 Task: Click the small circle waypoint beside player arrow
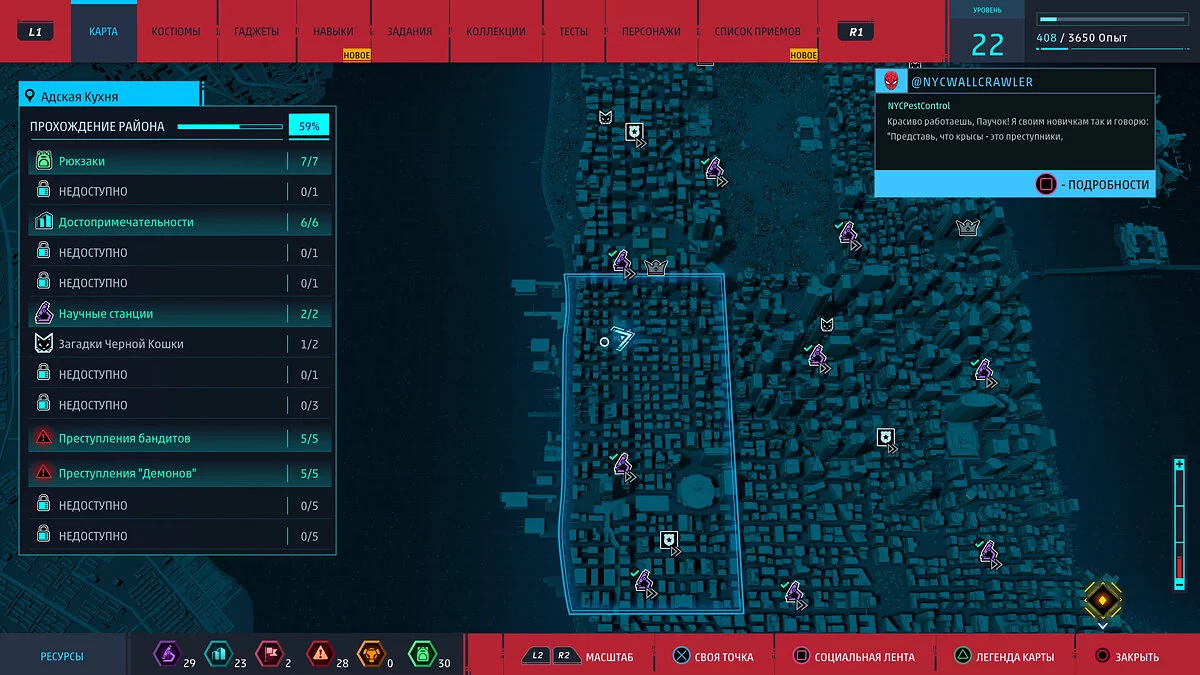(x=604, y=342)
